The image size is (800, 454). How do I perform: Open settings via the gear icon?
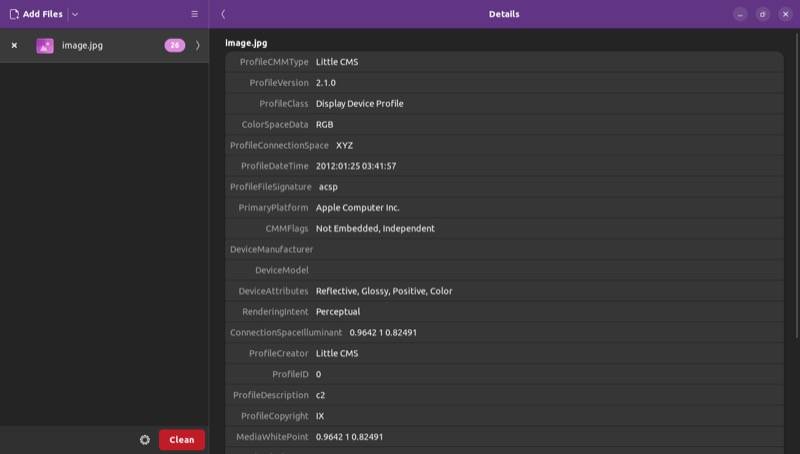point(145,440)
